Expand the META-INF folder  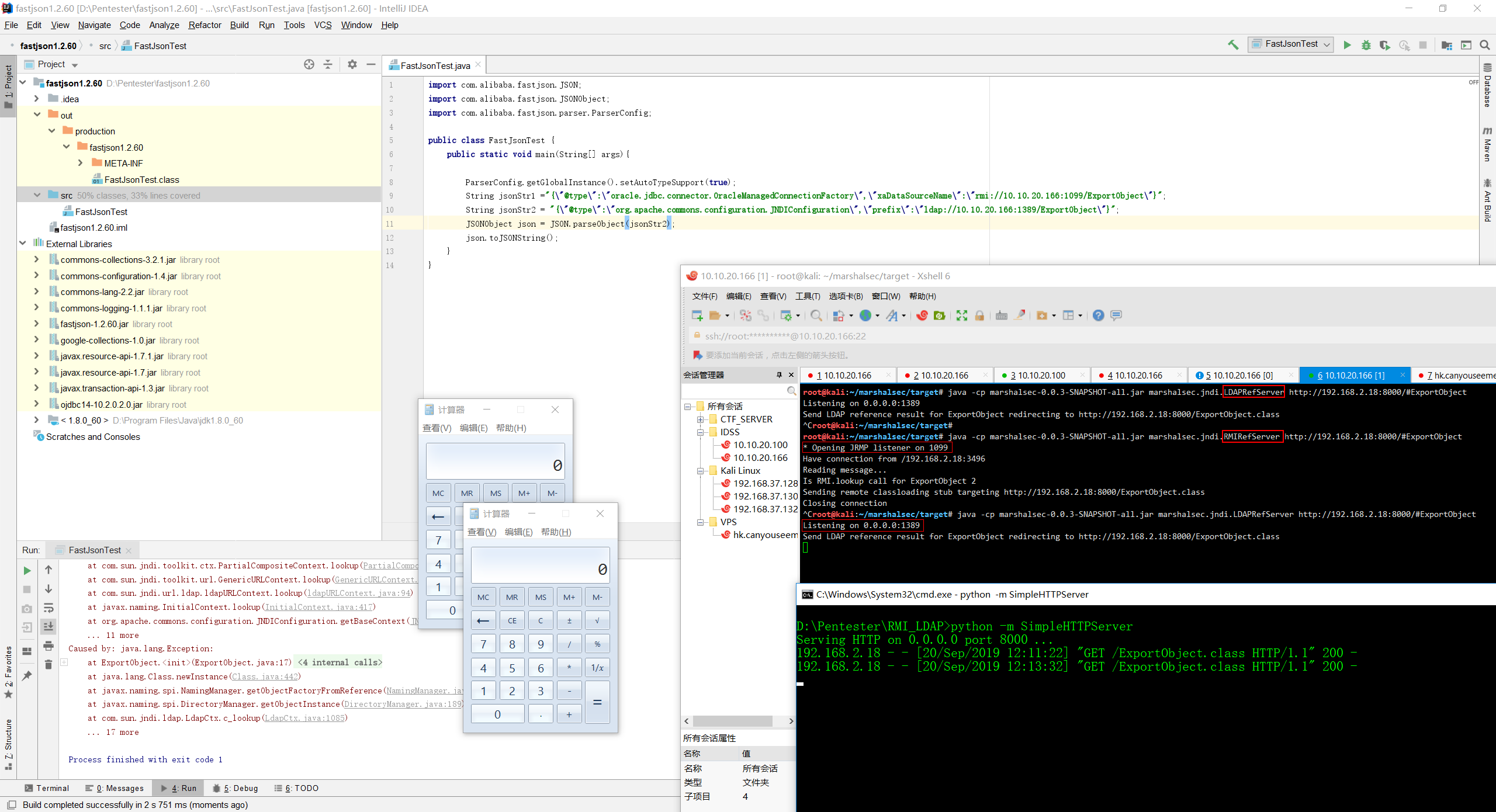tap(81, 163)
